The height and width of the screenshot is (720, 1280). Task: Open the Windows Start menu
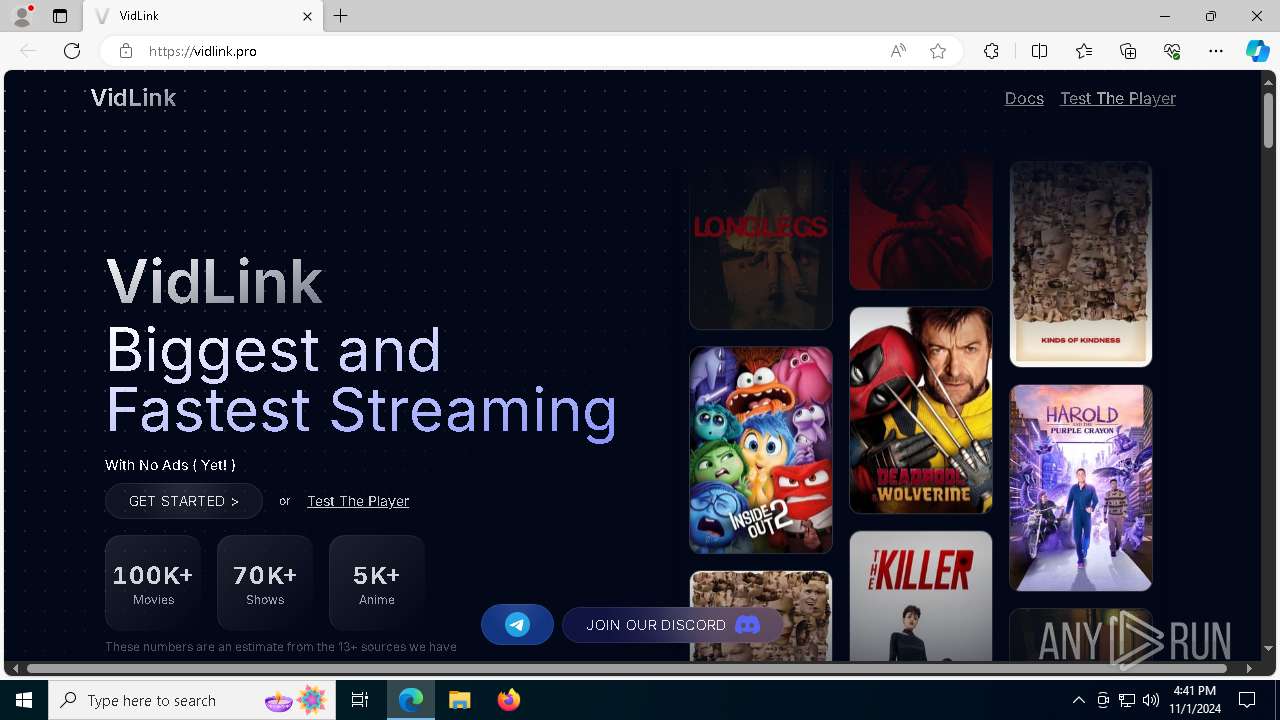(24, 700)
